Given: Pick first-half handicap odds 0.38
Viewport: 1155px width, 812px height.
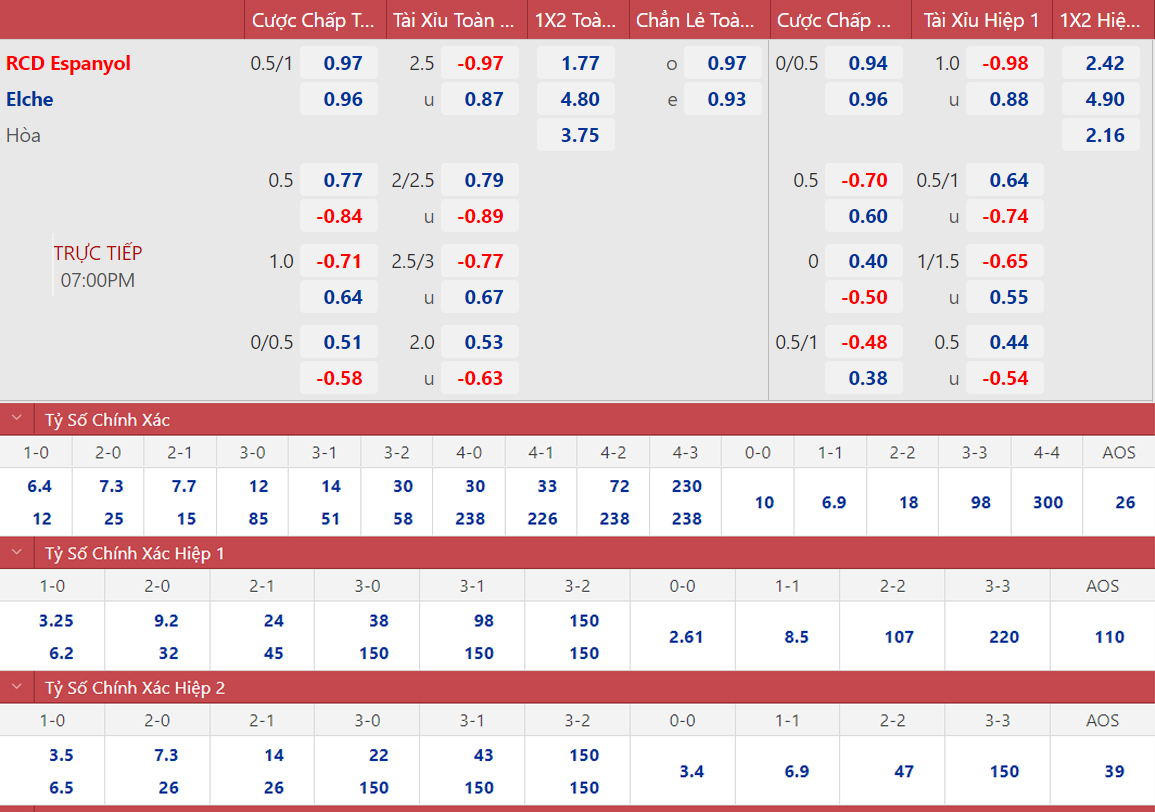Looking at the screenshot, I should [x=864, y=379].
